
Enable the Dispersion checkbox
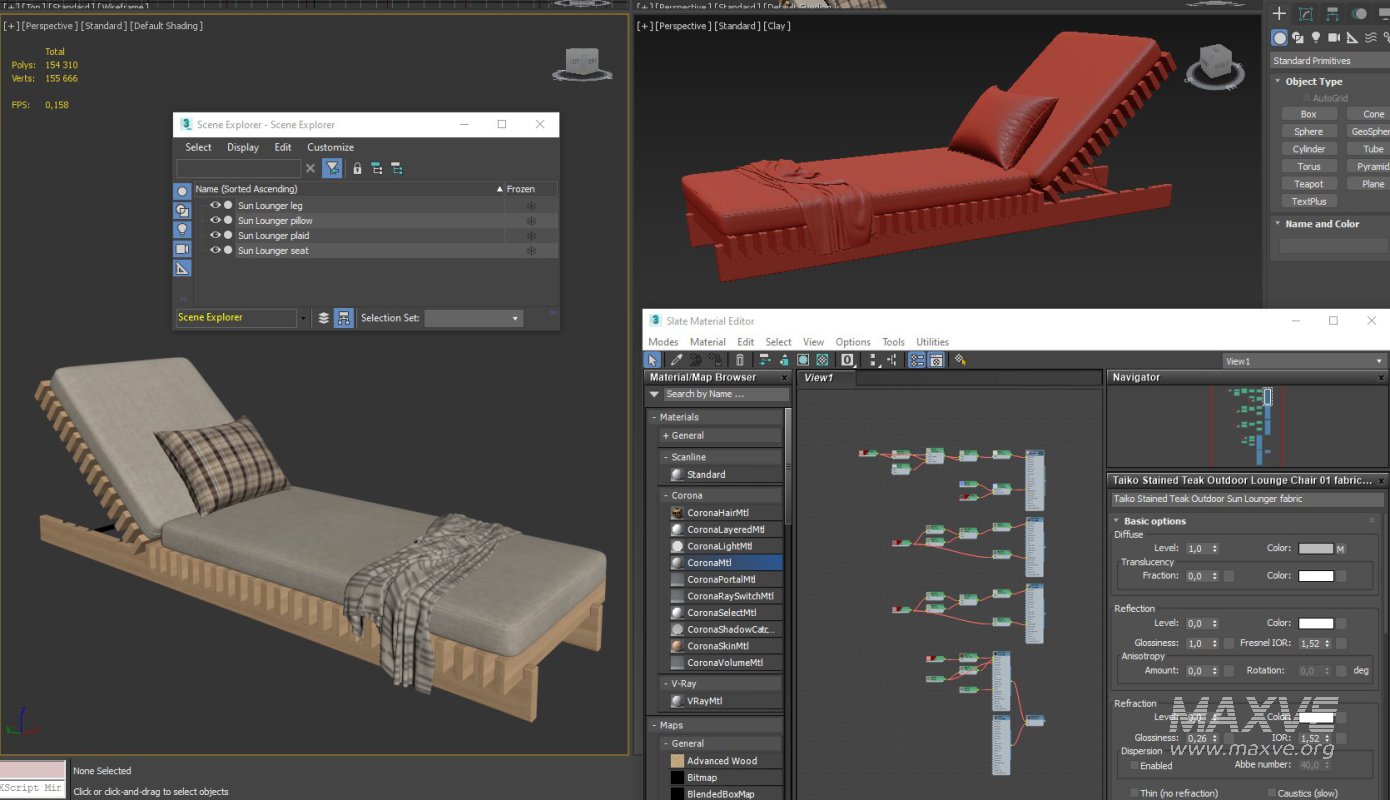coord(1134,766)
